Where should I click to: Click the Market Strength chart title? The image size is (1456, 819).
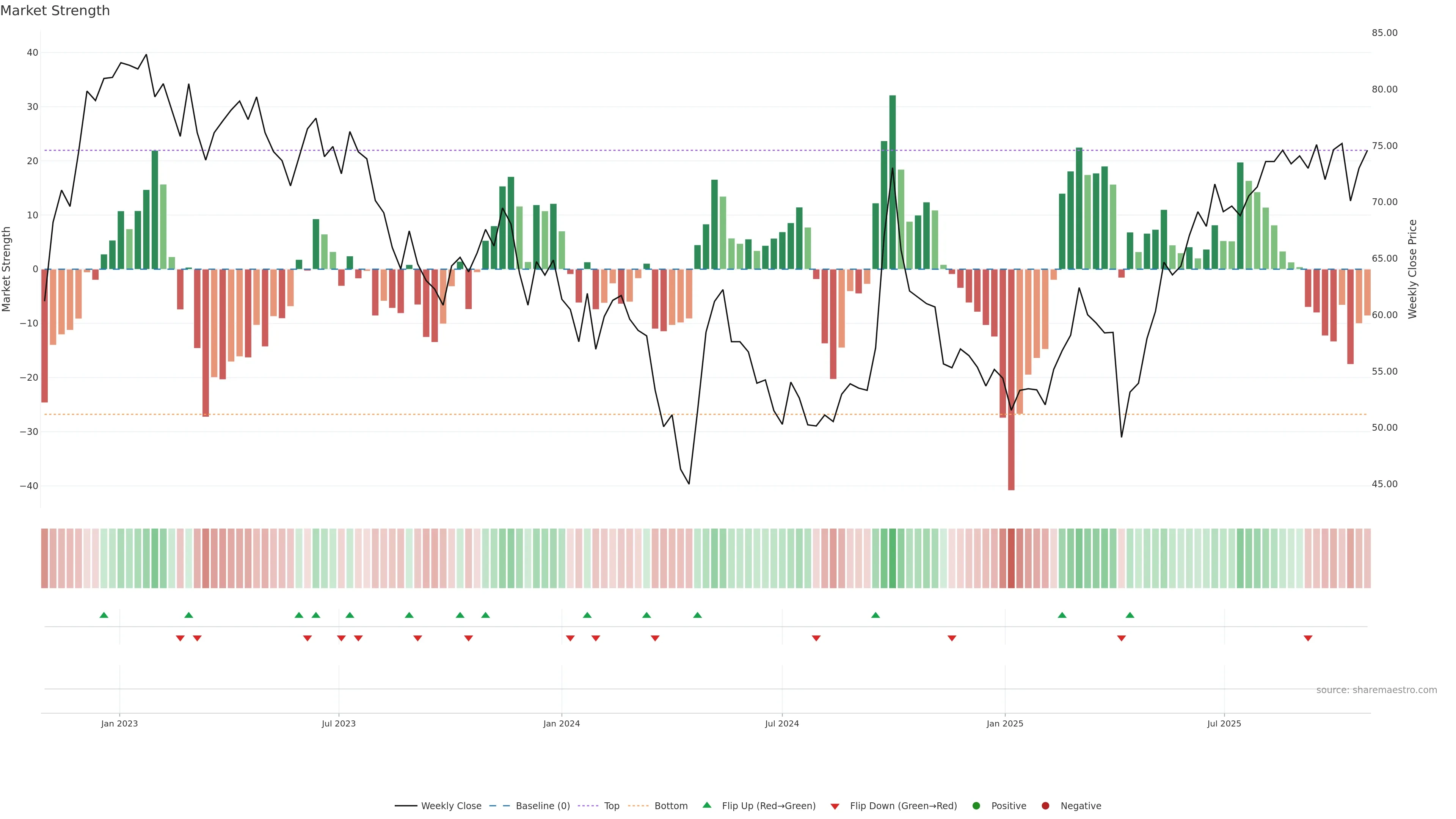[55, 11]
